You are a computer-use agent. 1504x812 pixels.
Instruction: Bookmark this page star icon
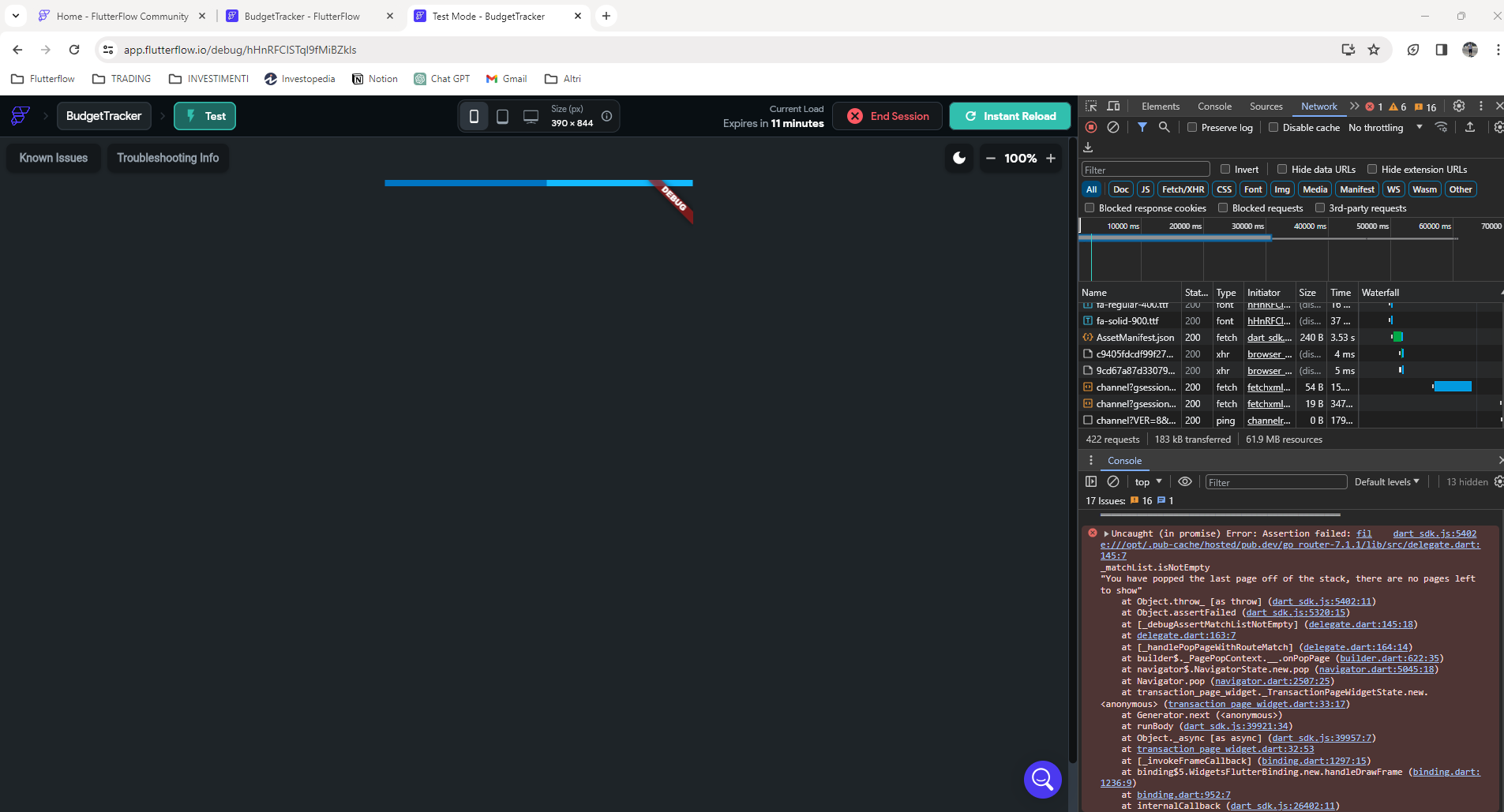point(1374,50)
